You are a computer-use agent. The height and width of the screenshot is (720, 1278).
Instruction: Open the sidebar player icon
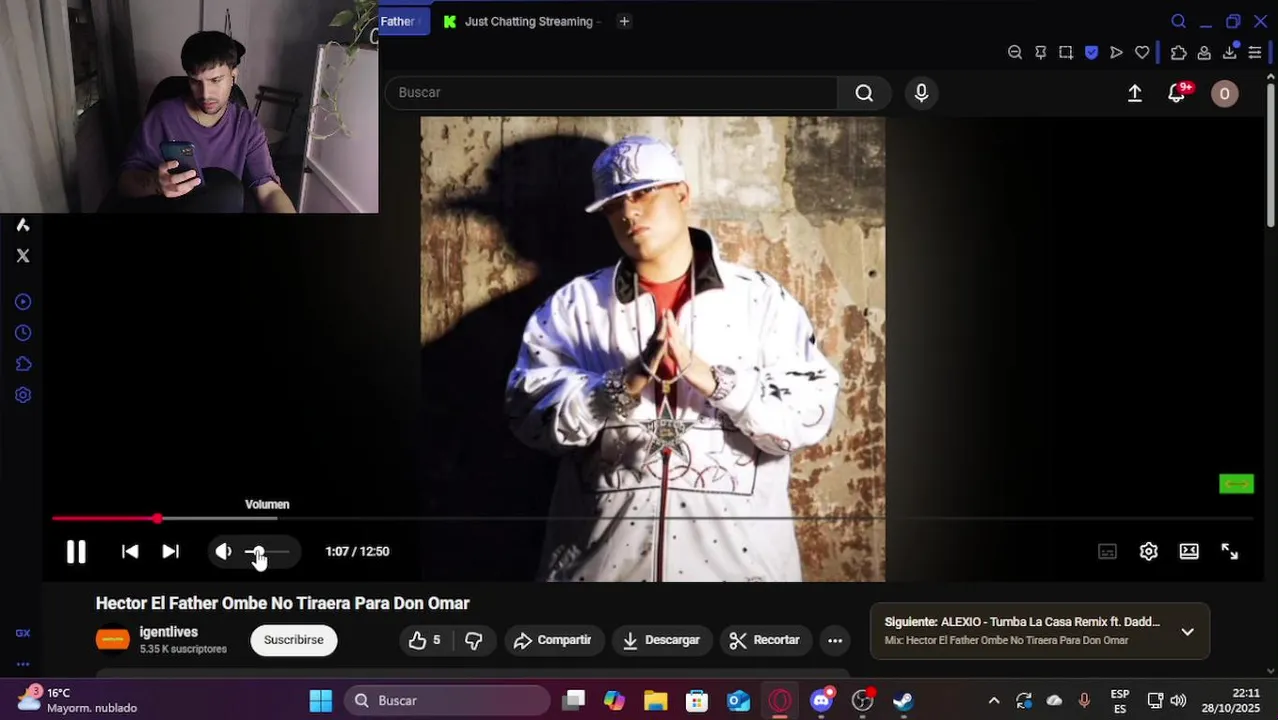(22, 302)
